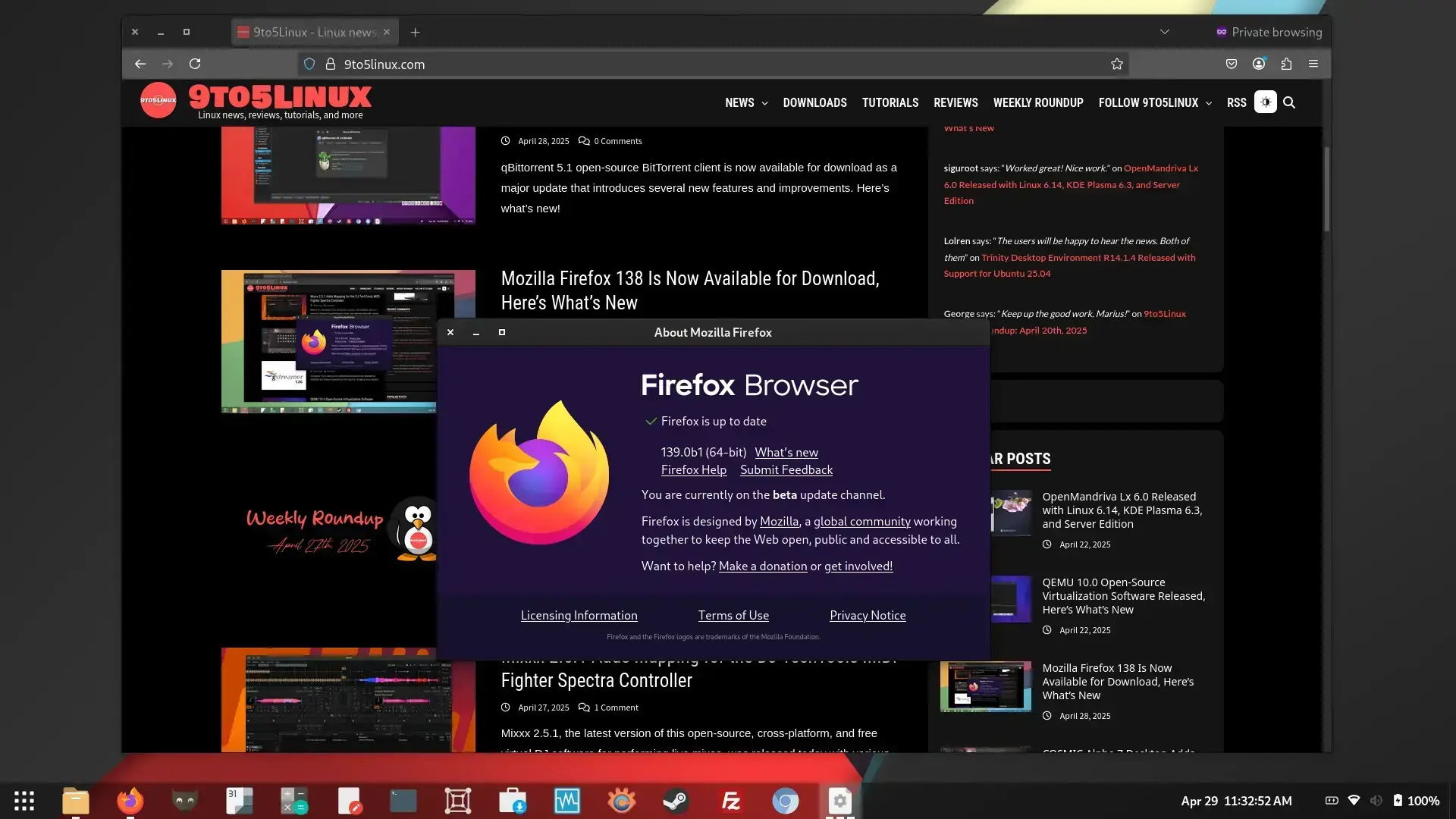Open the global community link

[862, 522]
